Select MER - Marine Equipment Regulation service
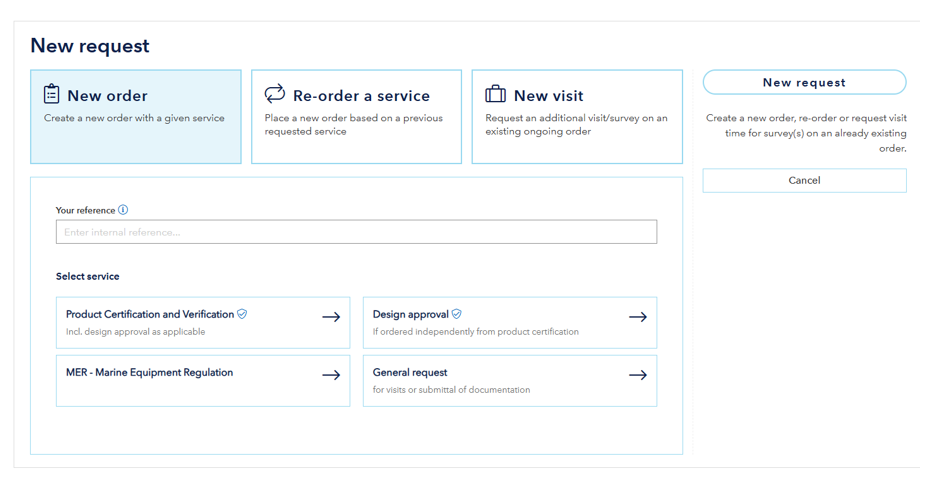Viewport: 943px width, 488px height. [149, 372]
